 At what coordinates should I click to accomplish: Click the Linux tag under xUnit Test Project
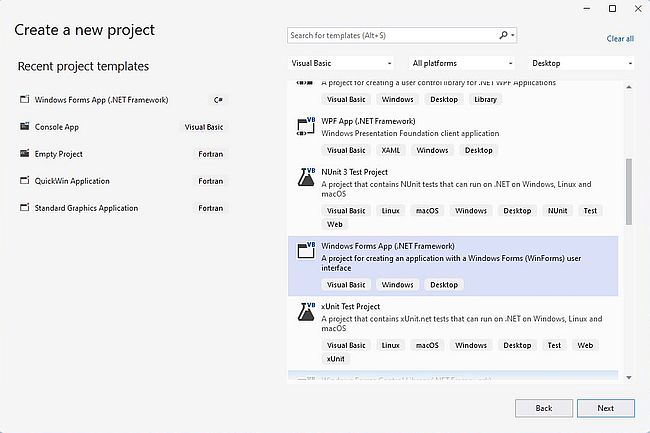click(390, 345)
